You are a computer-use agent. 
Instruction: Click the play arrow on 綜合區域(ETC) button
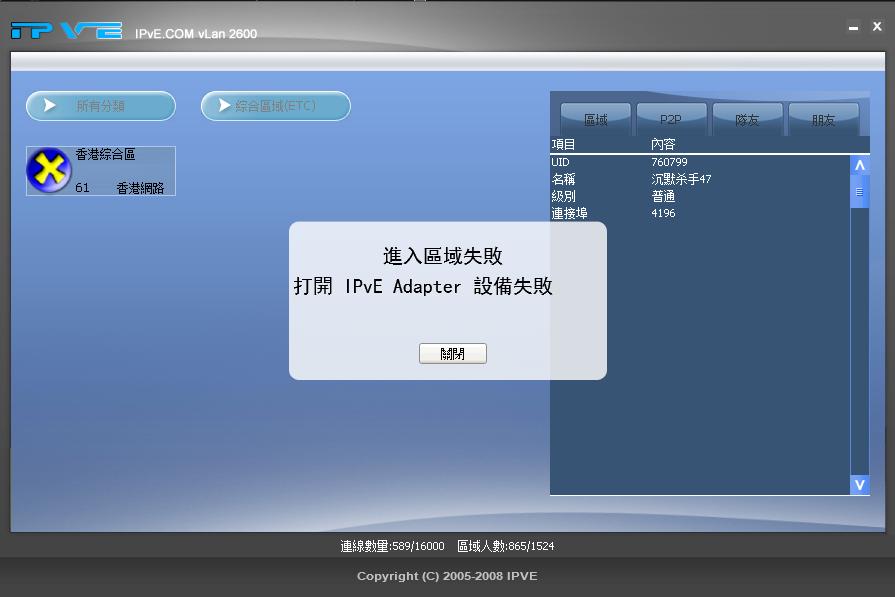tap(224, 105)
